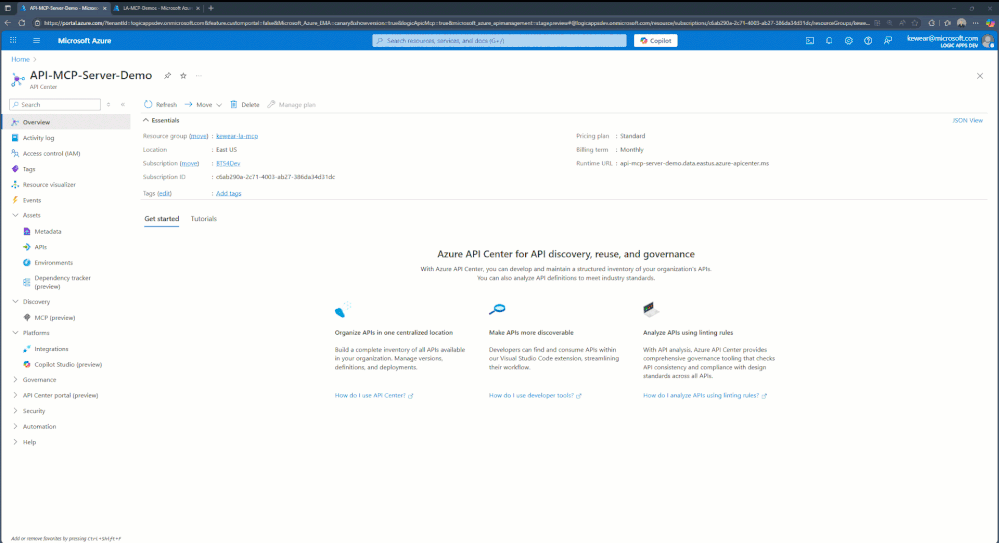Open the help question mark icon
Image resolution: width=999 pixels, height=543 pixels.
click(x=868, y=40)
